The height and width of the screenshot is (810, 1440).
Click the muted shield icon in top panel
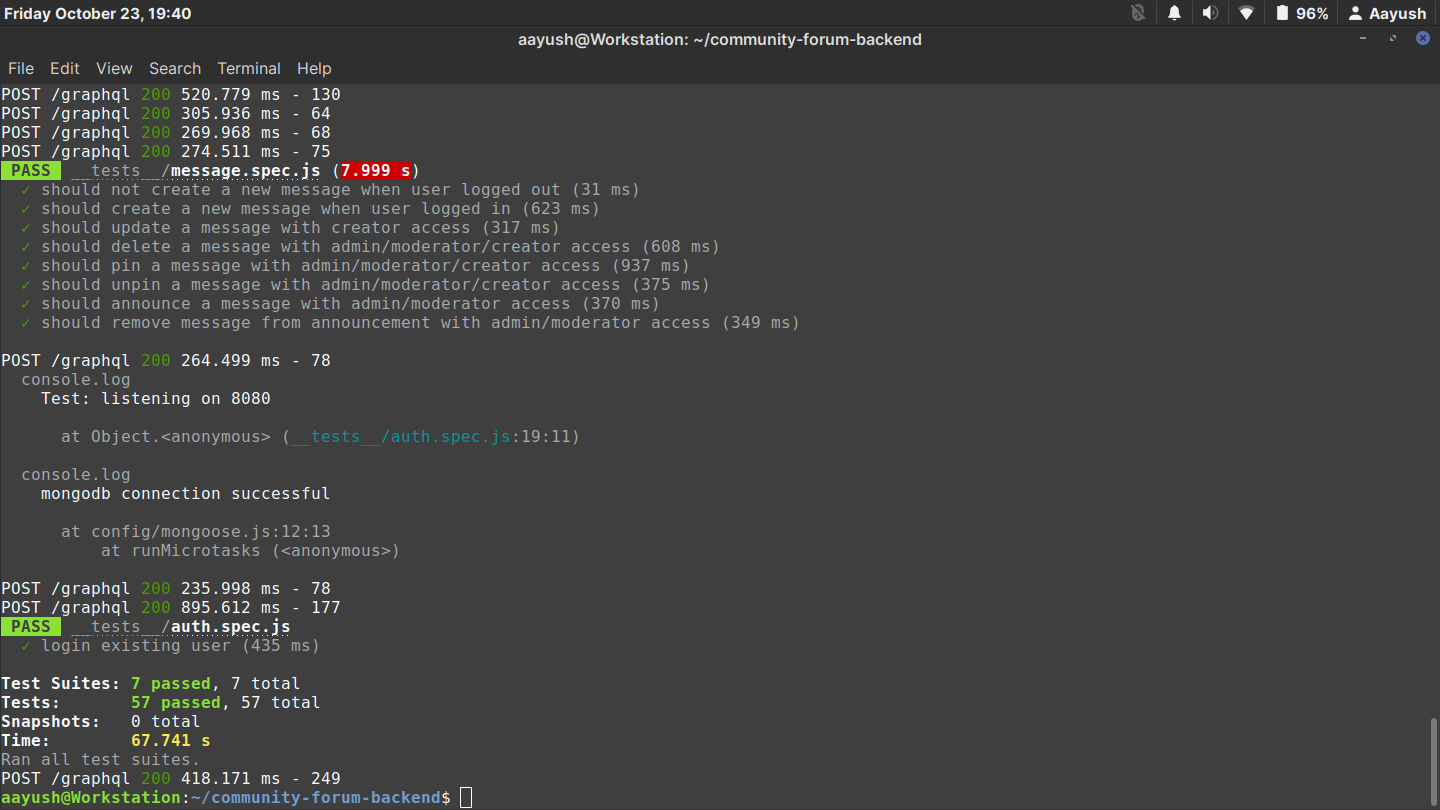1138,13
